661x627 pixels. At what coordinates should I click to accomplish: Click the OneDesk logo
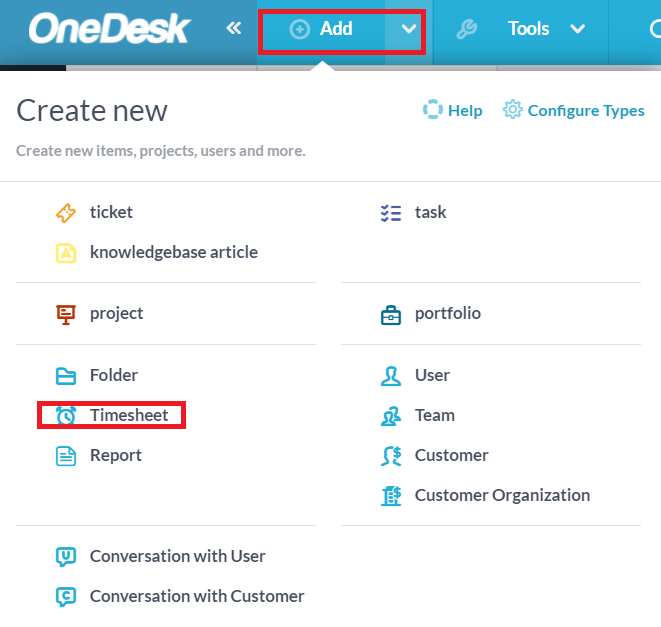click(x=109, y=28)
